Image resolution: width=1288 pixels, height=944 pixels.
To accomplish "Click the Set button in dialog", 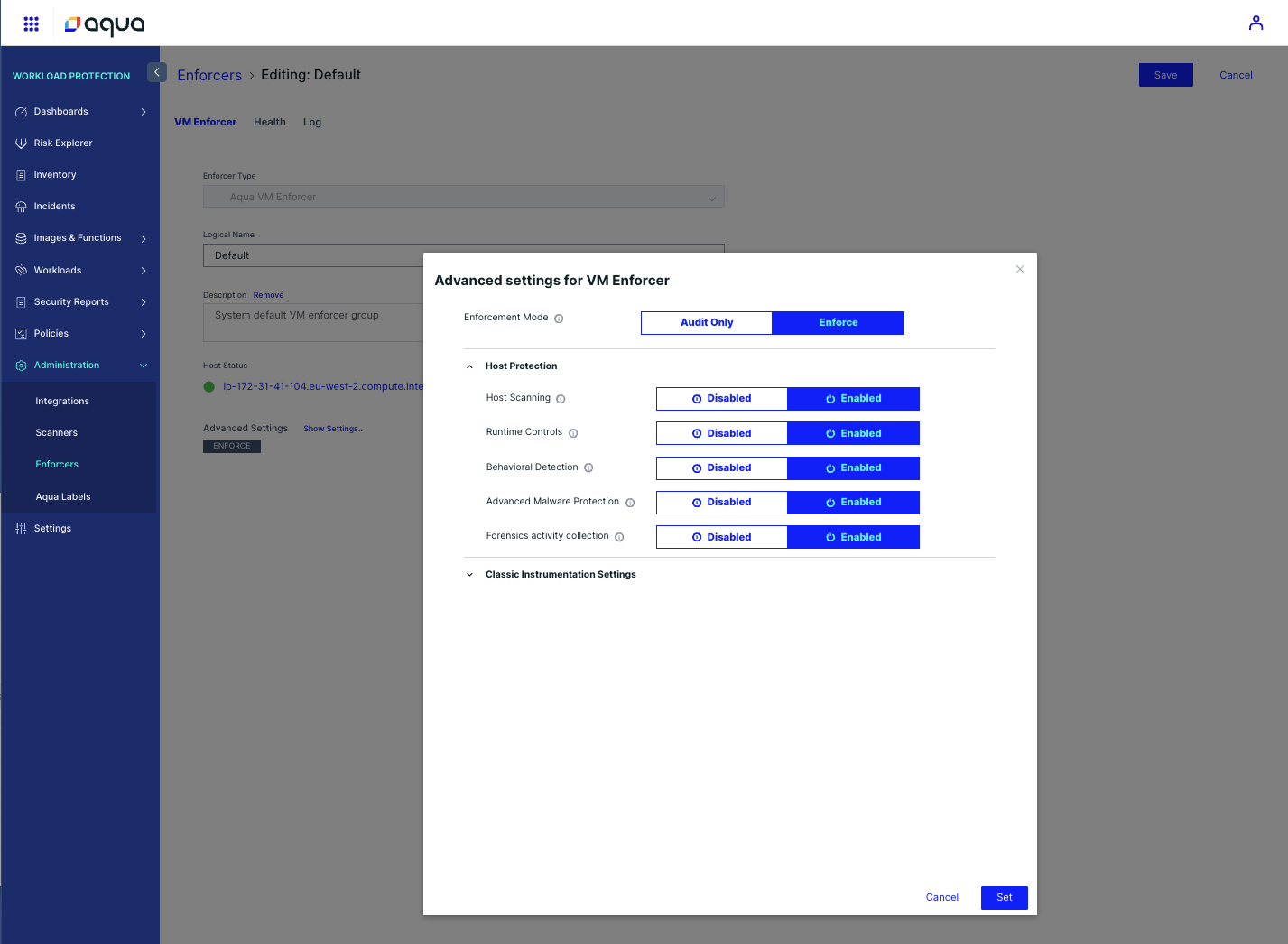I will point(1004,898).
